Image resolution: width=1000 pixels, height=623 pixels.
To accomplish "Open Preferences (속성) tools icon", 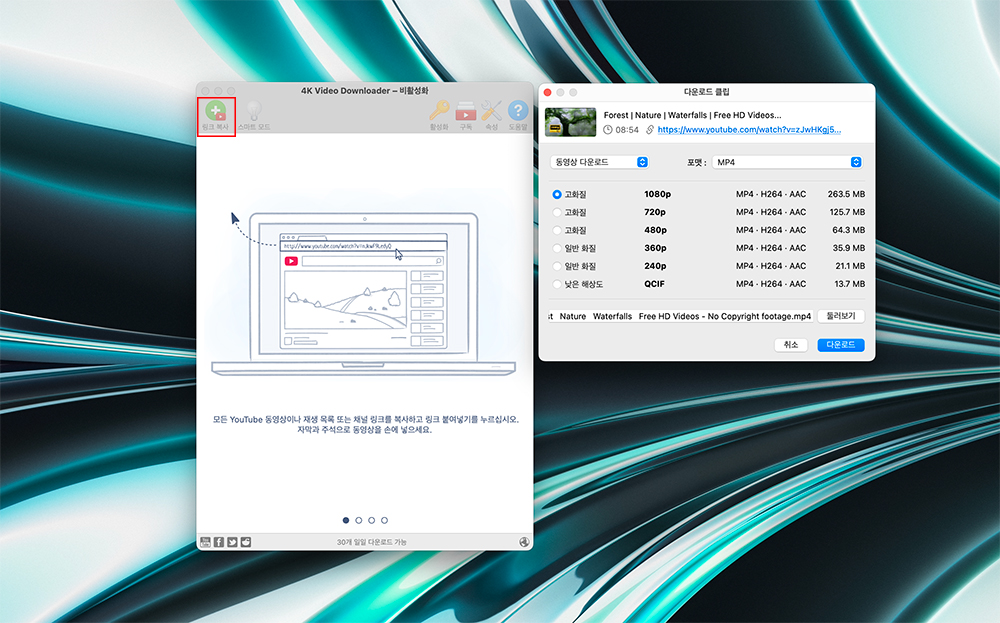I will (491, 110).
